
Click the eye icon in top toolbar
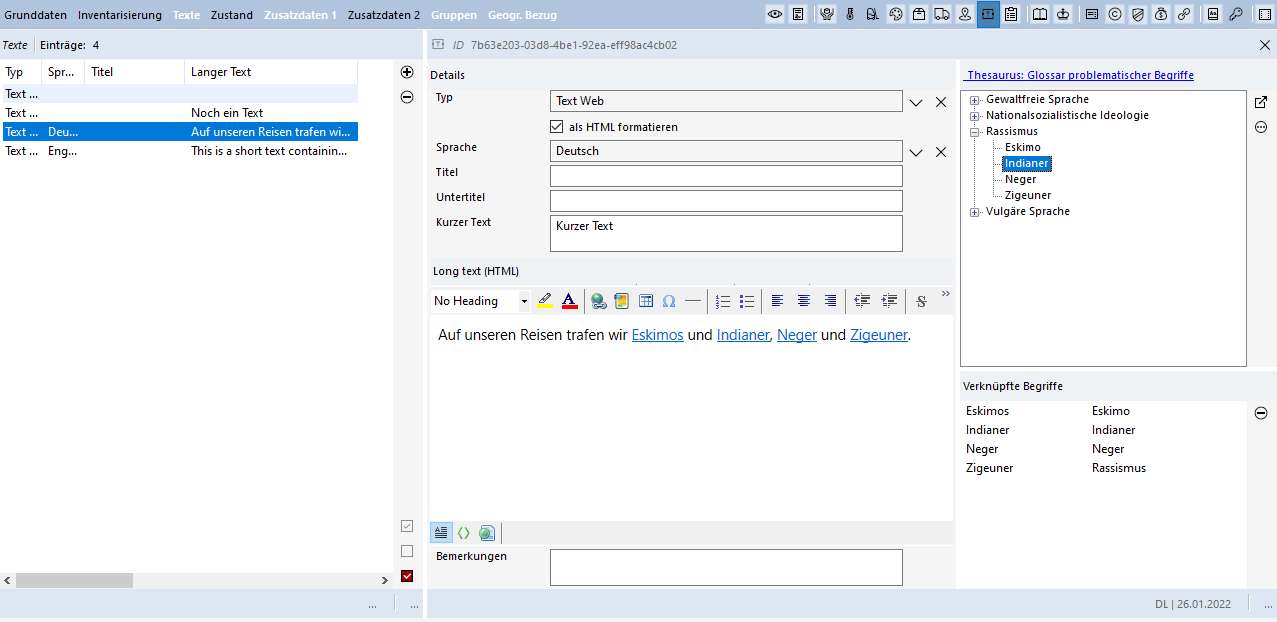click(x=774, y=14)
